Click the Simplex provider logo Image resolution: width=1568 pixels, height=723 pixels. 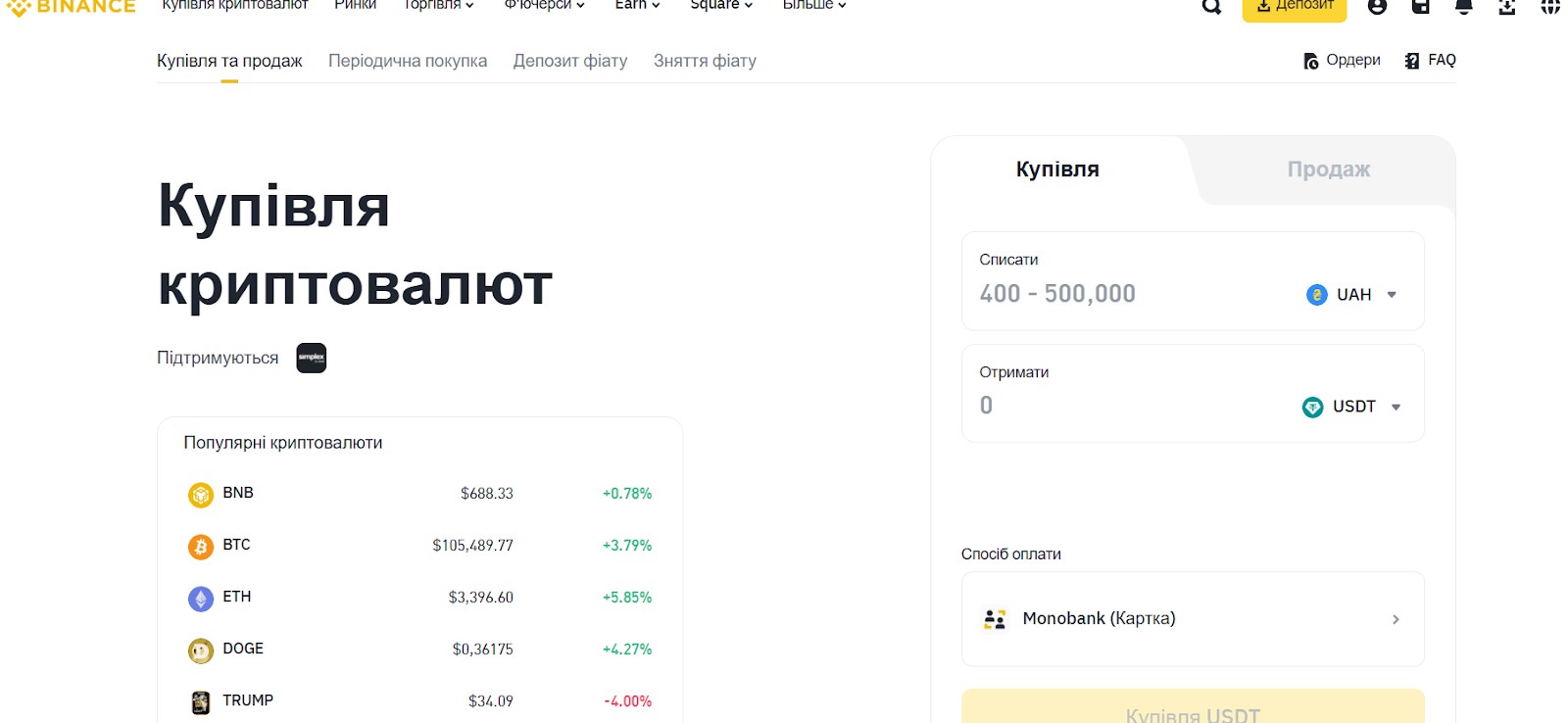pyautogui.click(x=312, y=358)
